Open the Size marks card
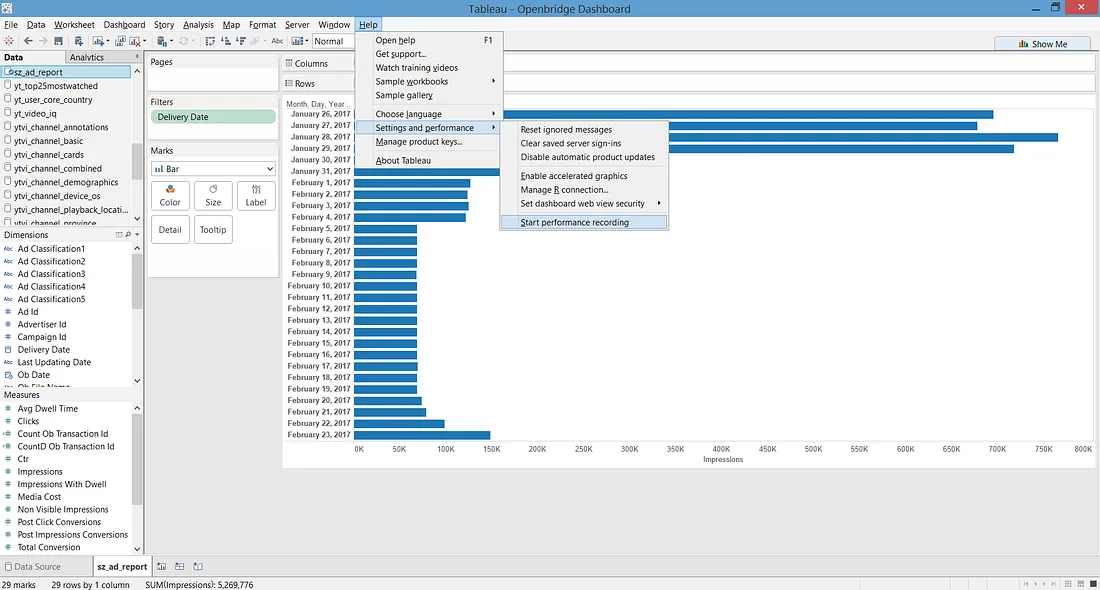The height and width of the screenshot is (590, 1100). (x=213, y=196)
